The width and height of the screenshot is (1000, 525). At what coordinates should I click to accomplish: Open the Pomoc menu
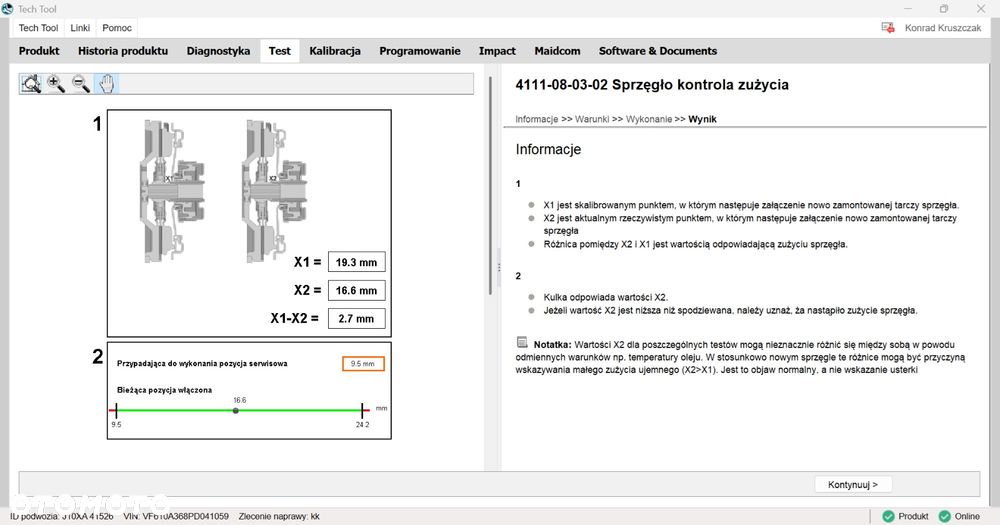117,27
